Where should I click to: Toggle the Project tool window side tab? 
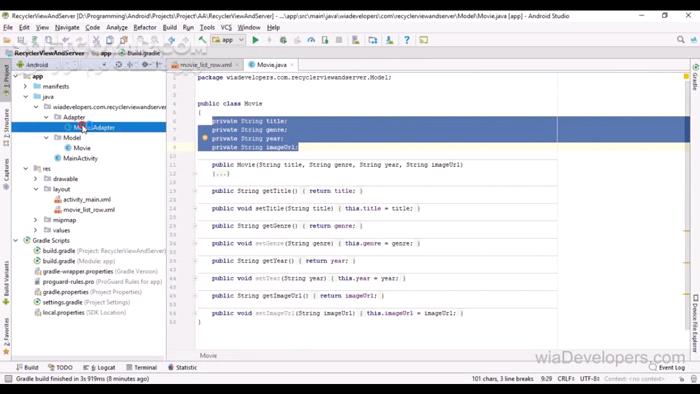point(6,80)
